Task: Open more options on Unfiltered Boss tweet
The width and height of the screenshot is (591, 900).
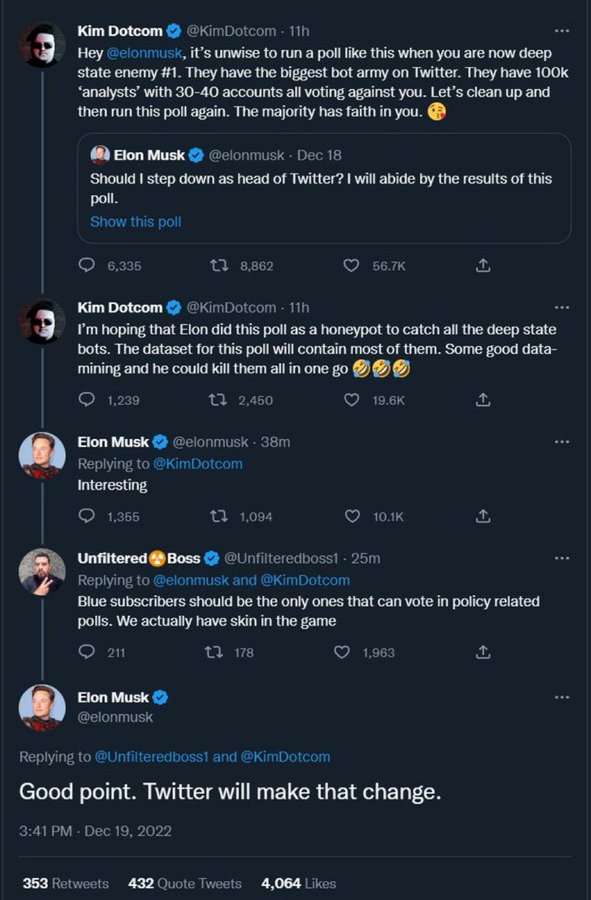Action: (562, 558)
